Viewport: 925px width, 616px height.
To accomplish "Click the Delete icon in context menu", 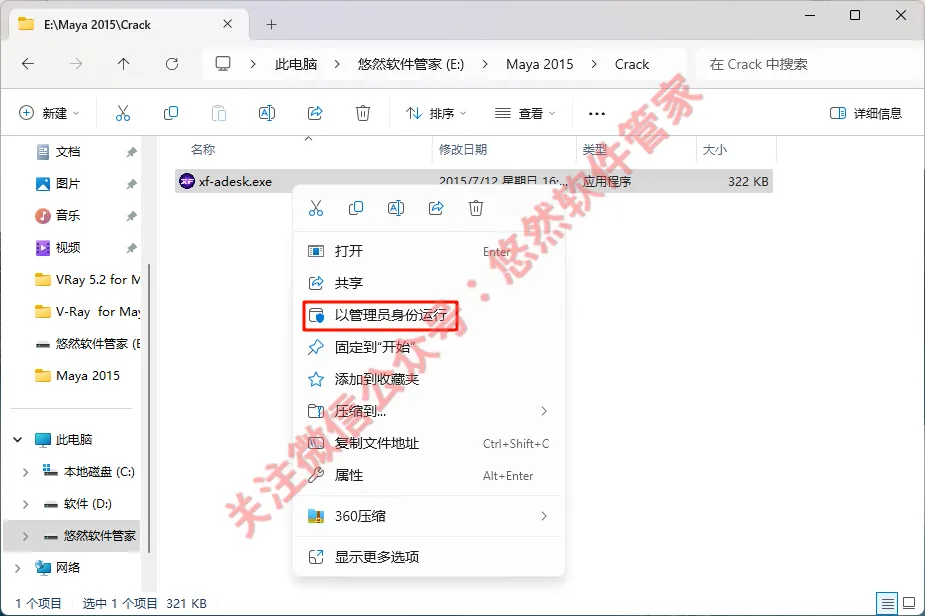I will click(476, 208).
